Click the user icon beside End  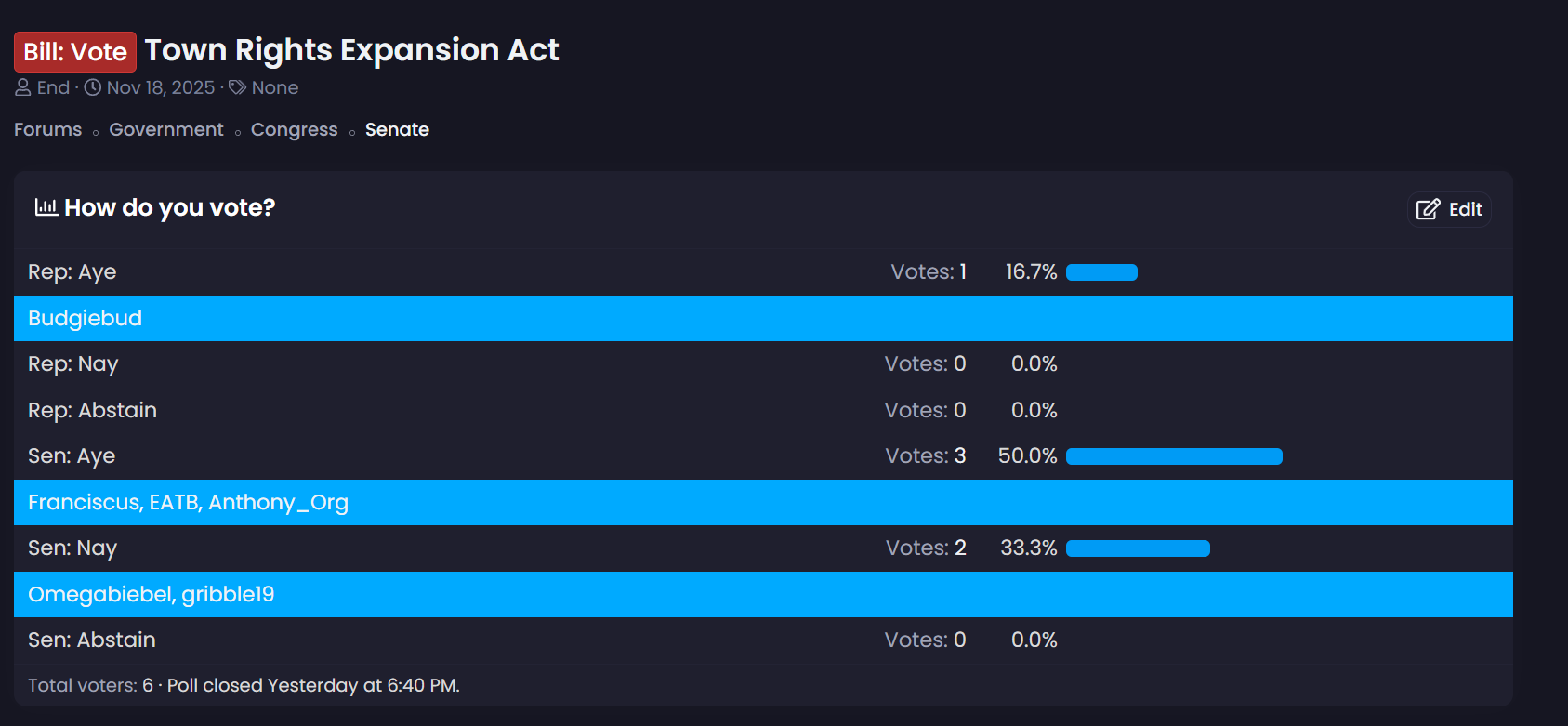pyautogui.click(x=23, y=87)
